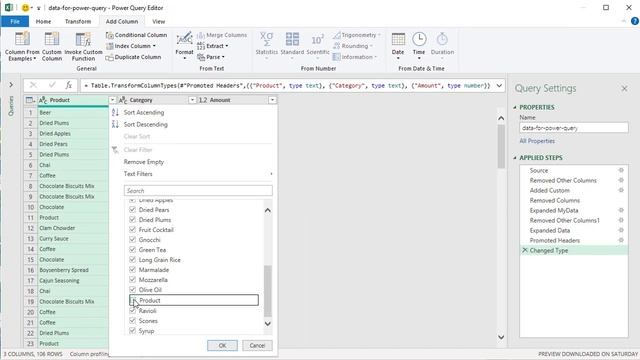Toggle the Marmalade checkbox
640x360 pixels.
[x=132, y=270]
